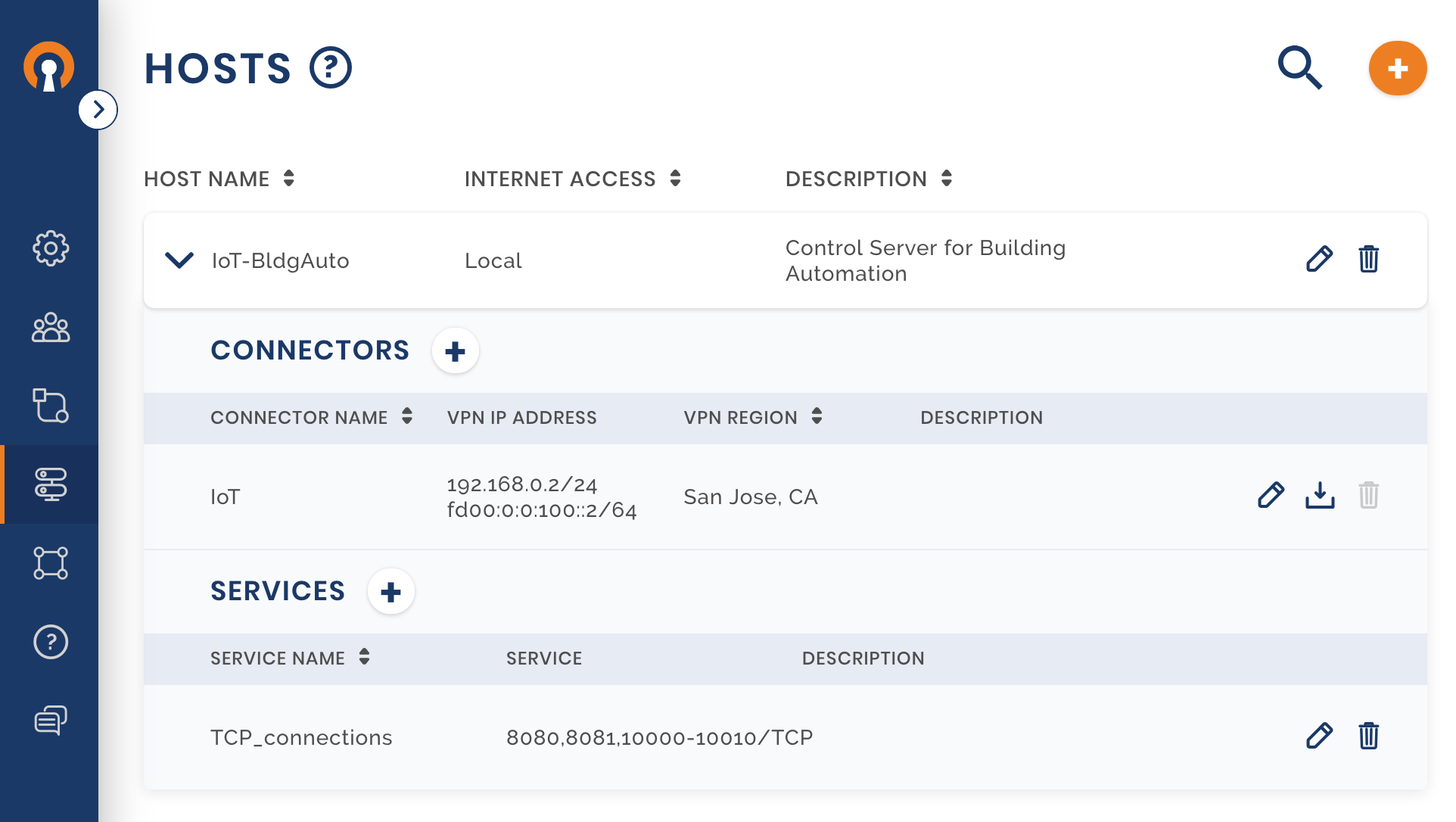The width and height of the screenshot is (1456, 822).
Task: Click the IoT connector name
Action: (x=225, y=497)
